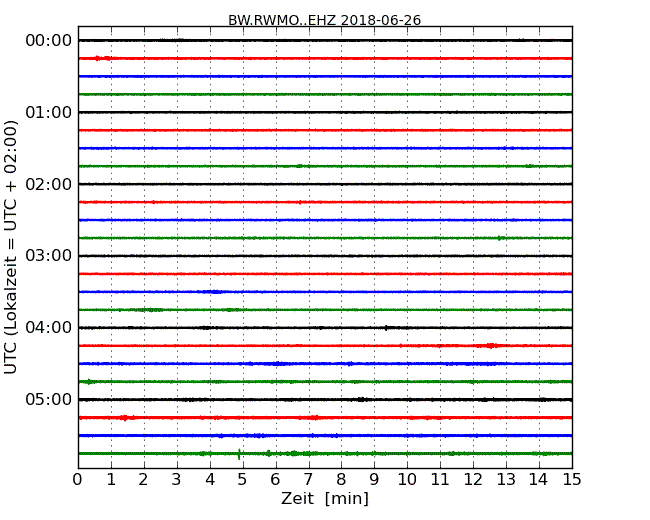Click the red burst near minute 12.5 after 04:00

pyautogui.click(x=491, y=345)
